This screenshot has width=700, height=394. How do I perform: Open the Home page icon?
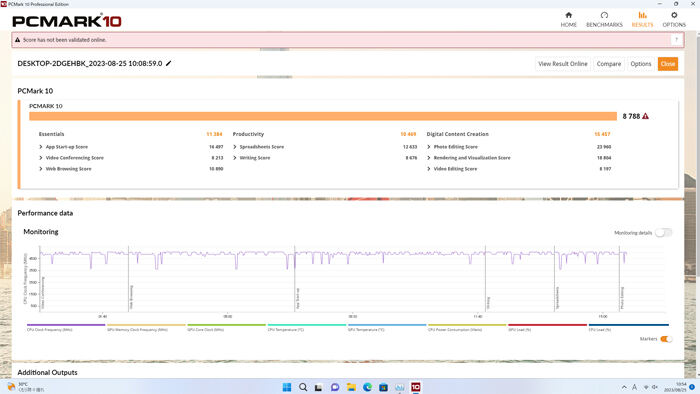coord(568,16)
